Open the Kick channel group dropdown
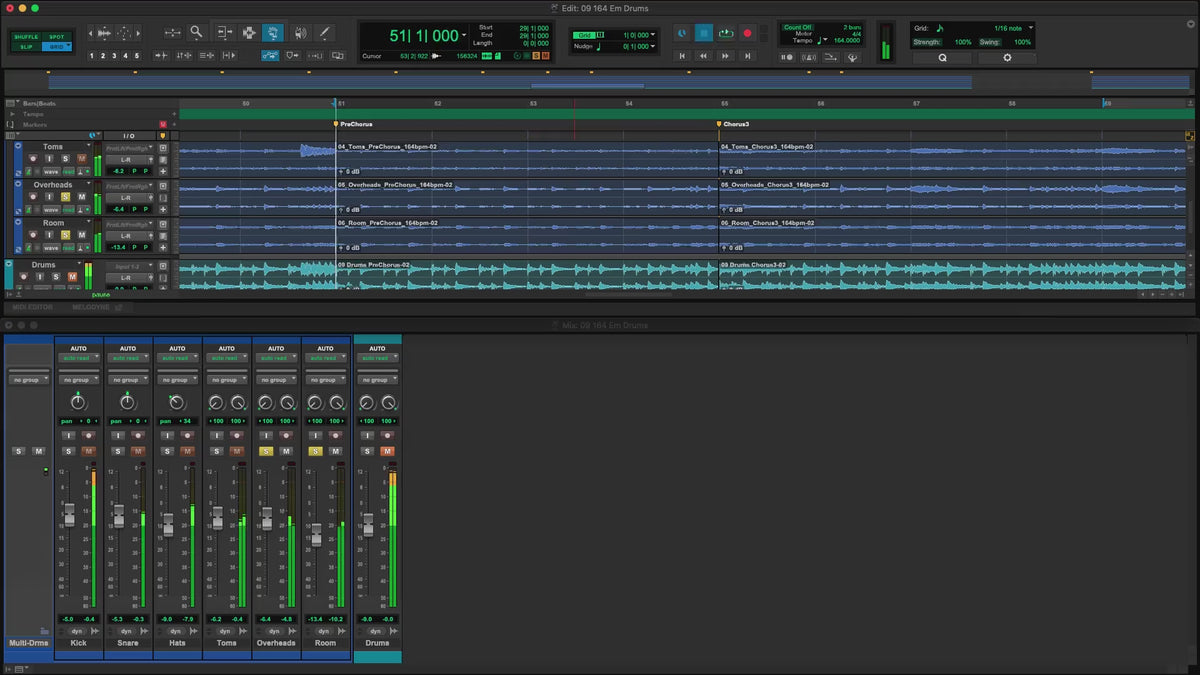This screenshot has height=675, width=1200. pyautogui.click(x=78, y=380)
